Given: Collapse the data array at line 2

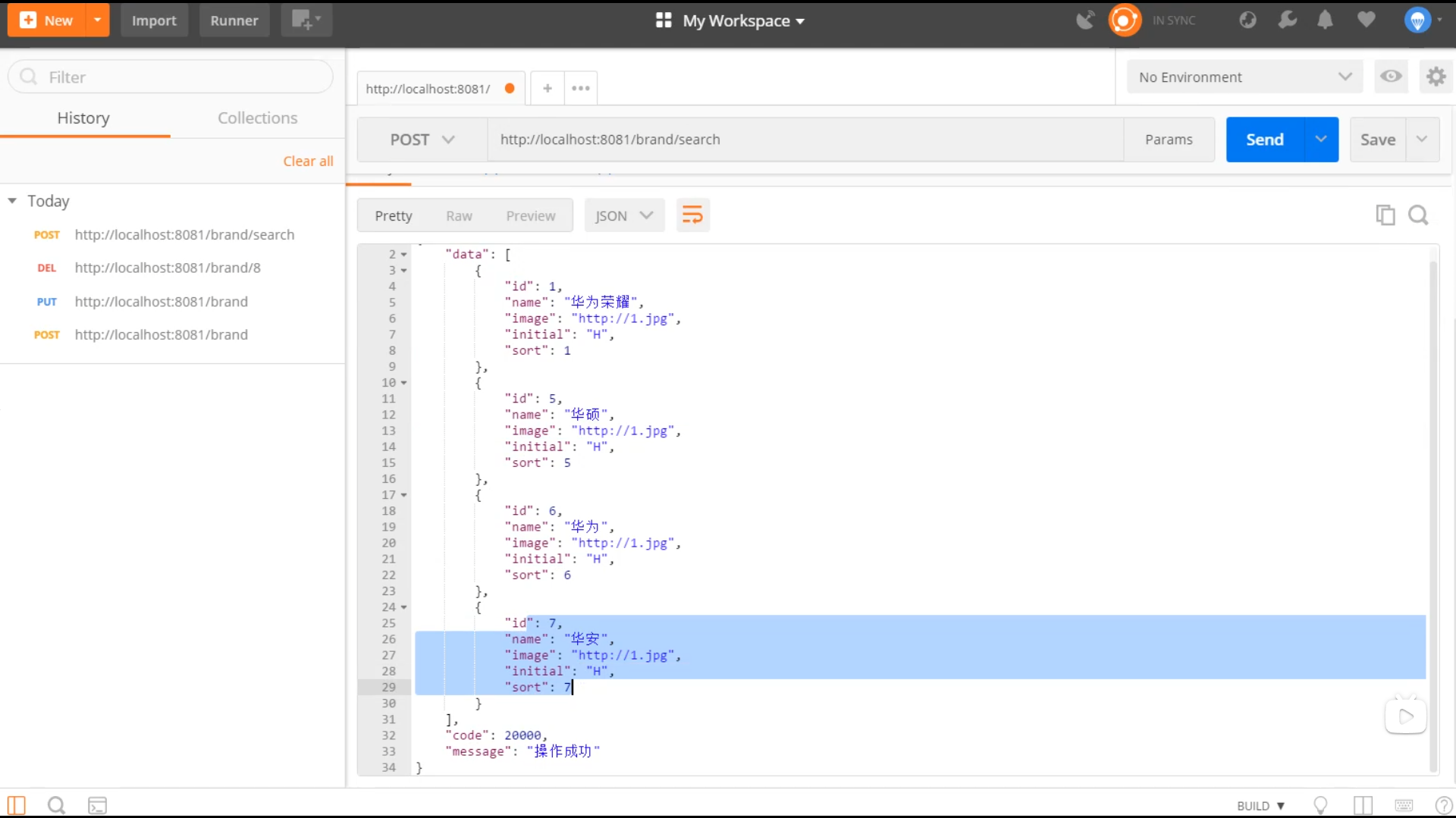Looking at the screenshot, I should coord(404,255).
